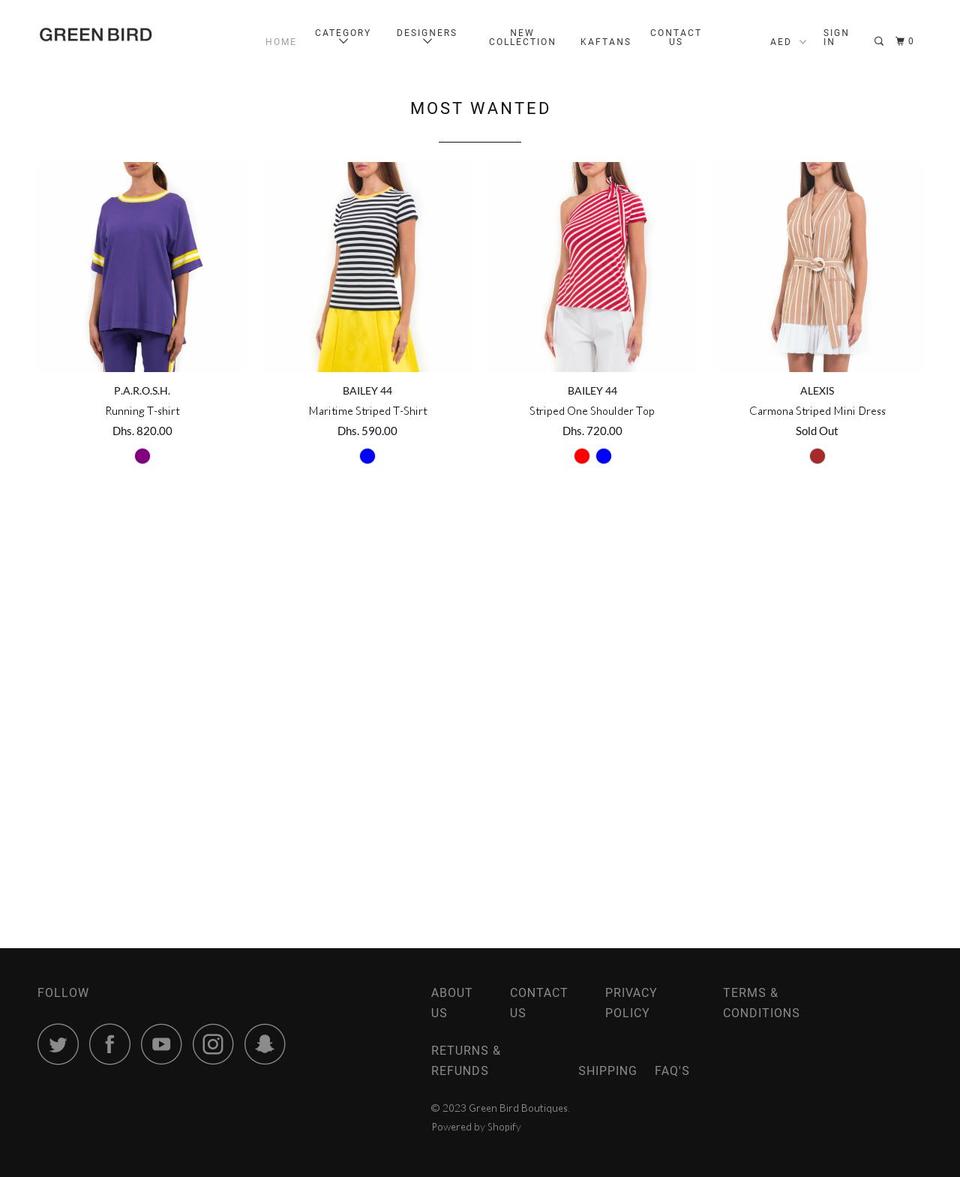
Task: Visit the Facebook page icon
Action: [110, 1044]
